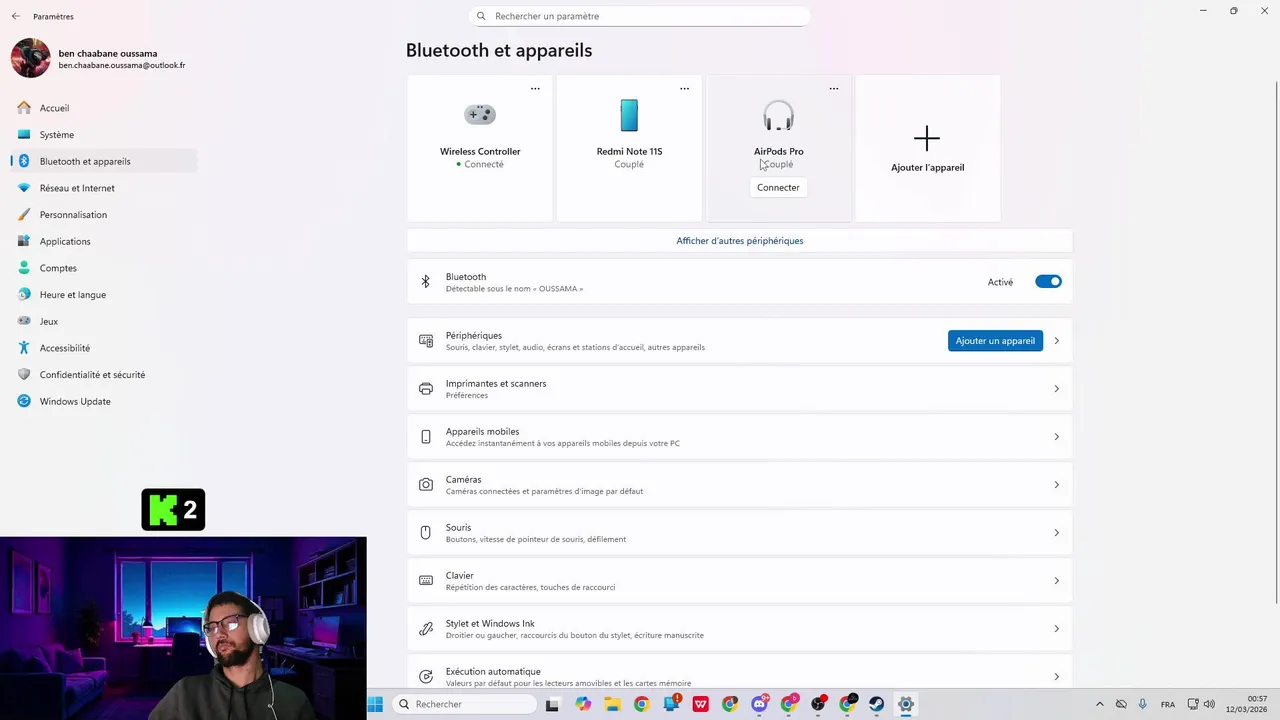1280x720 pixels.
Task: Open File Explorer from taskbar
Action: [612, 704]
